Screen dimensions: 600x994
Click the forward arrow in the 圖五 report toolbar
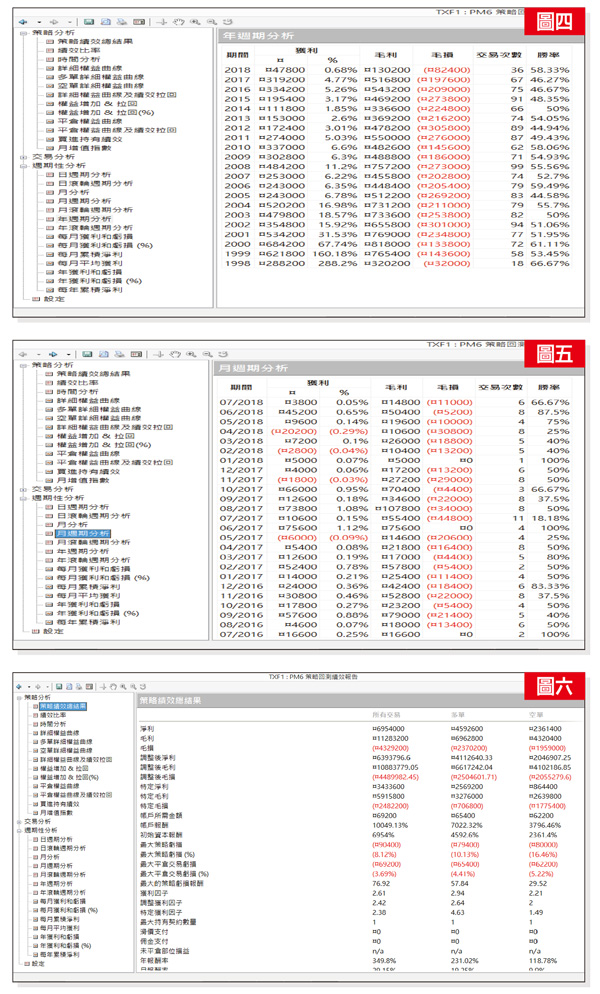tap(53, 354)
